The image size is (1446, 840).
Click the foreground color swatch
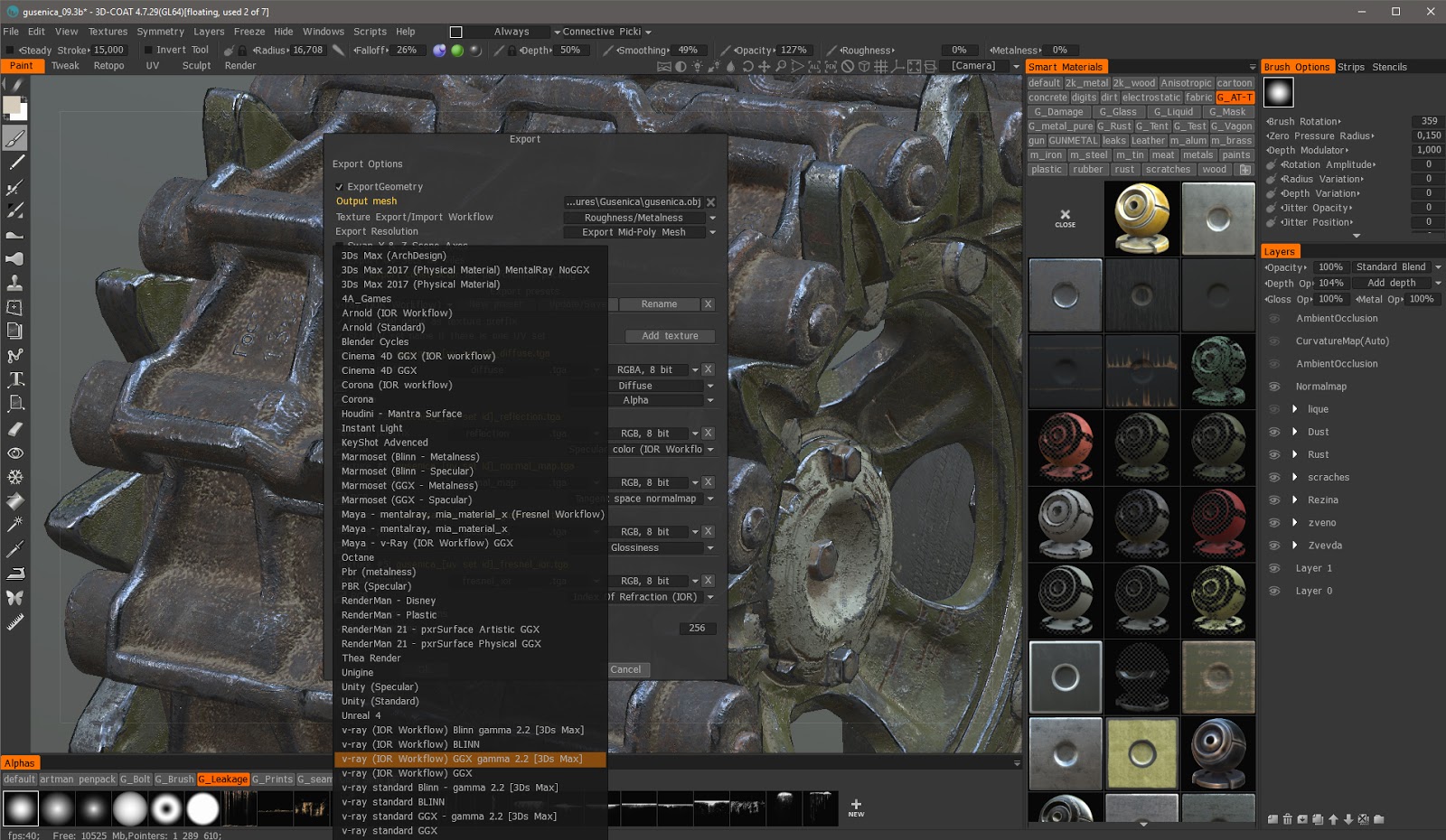pos(12,106)
